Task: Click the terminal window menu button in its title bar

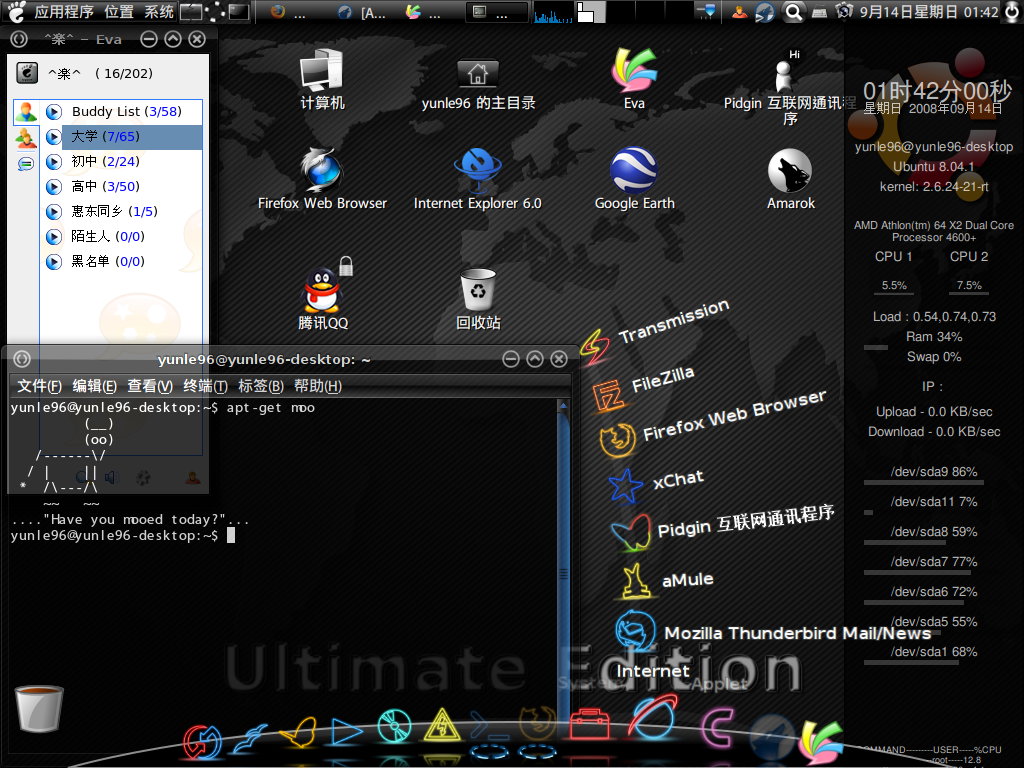Action: (22, 359)
